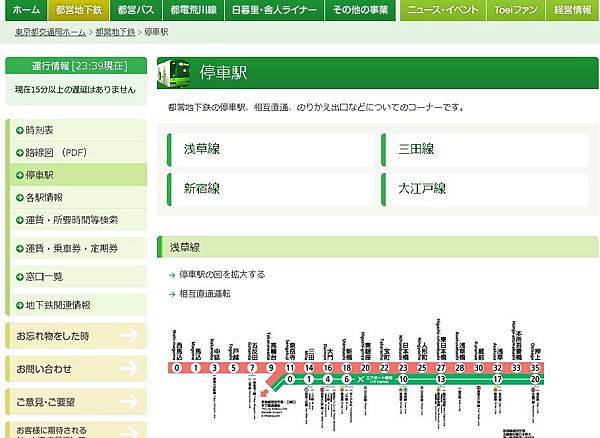
Task: Select the 都営地下鉄 navigation tab
Action: [78, 10]
